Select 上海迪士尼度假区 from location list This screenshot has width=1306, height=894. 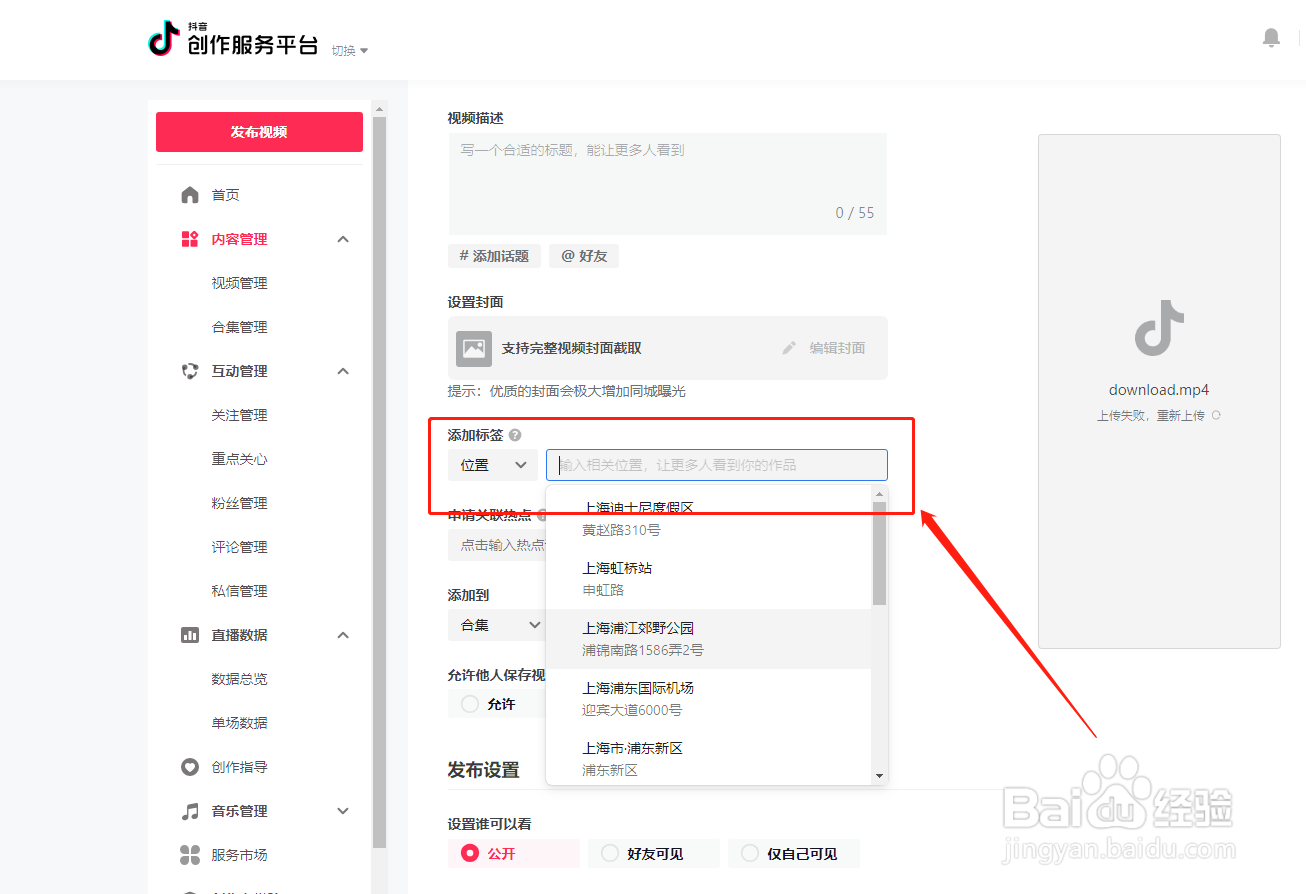[x=708, y=518]
